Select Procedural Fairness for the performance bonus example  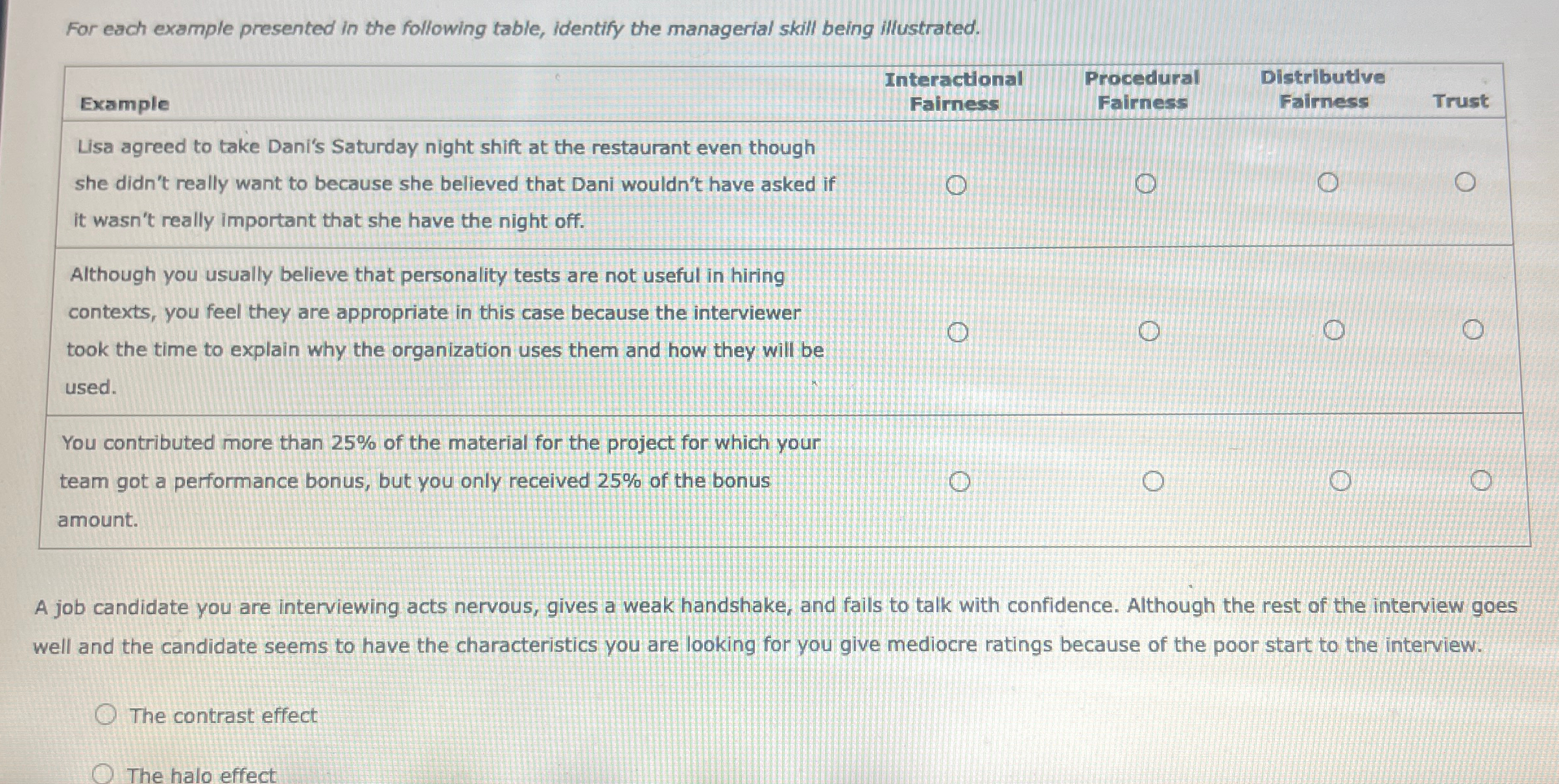[1154, 480]
